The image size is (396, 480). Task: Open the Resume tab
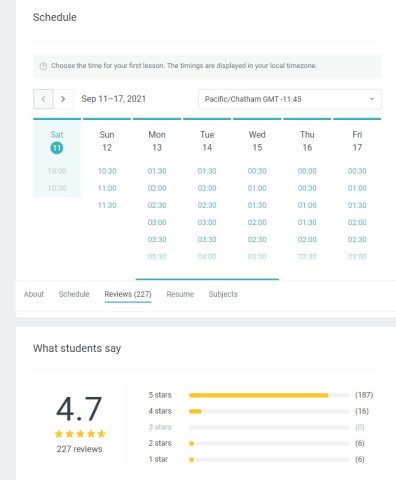click(180, 294)
